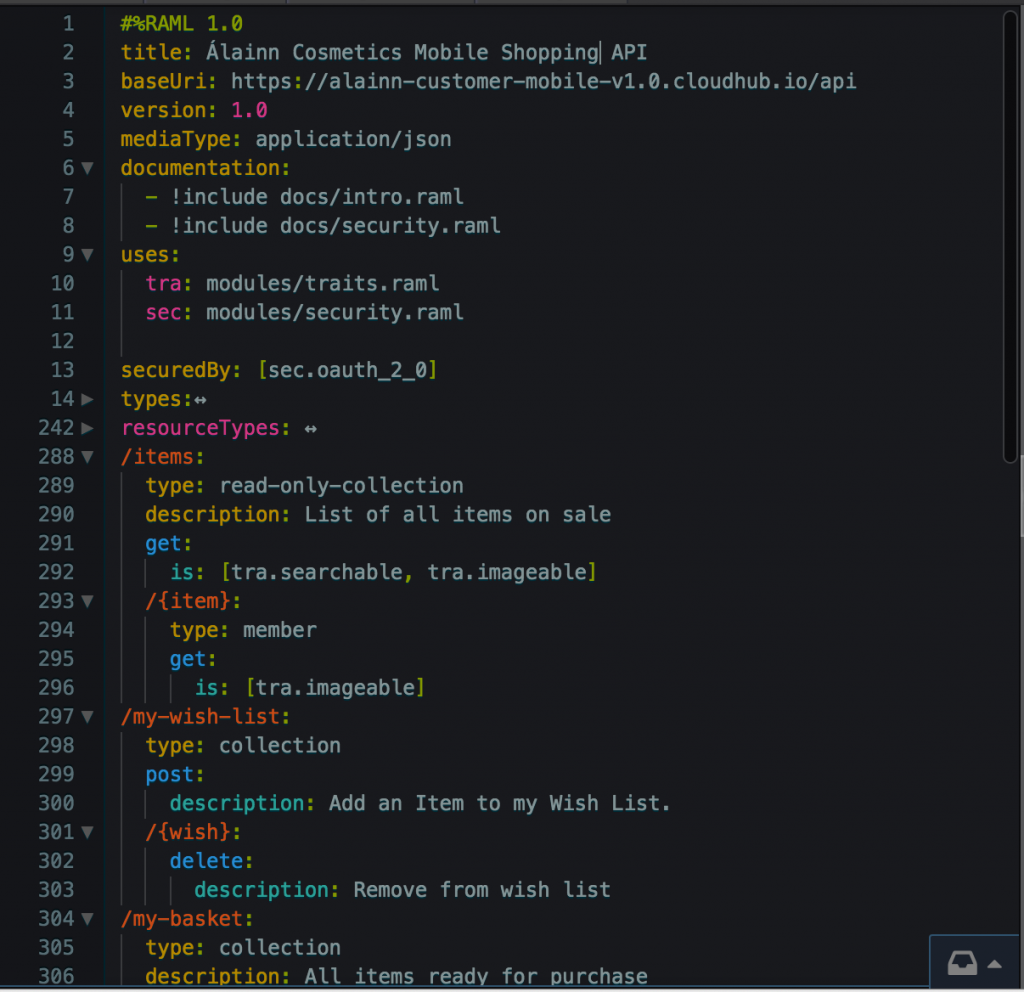The image size is (1024, 992).
Task: Click the fold marker after resourceTypes:
Action: click(311, 429)
